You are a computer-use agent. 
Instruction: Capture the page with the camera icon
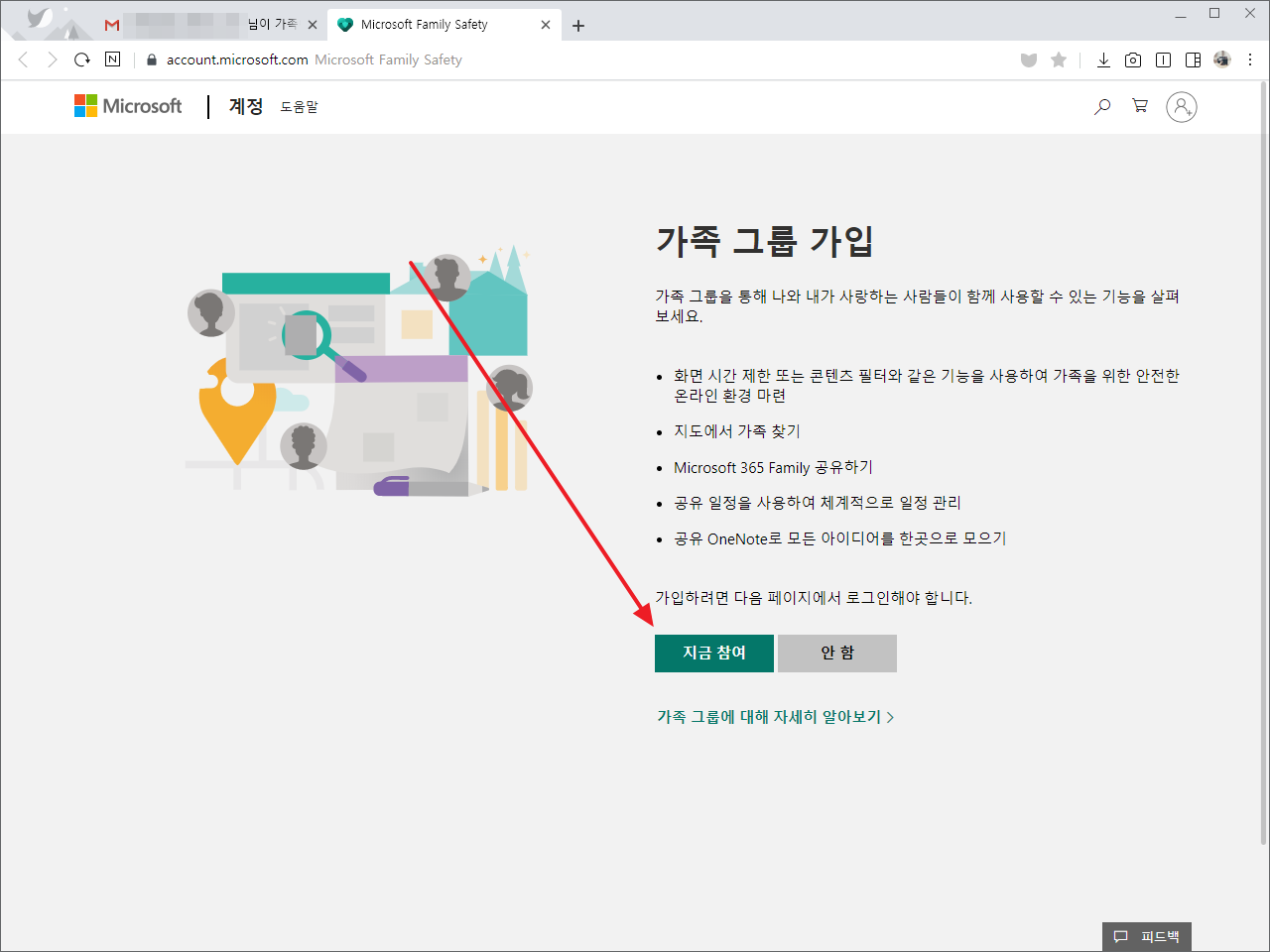(x=1133, y=59)
